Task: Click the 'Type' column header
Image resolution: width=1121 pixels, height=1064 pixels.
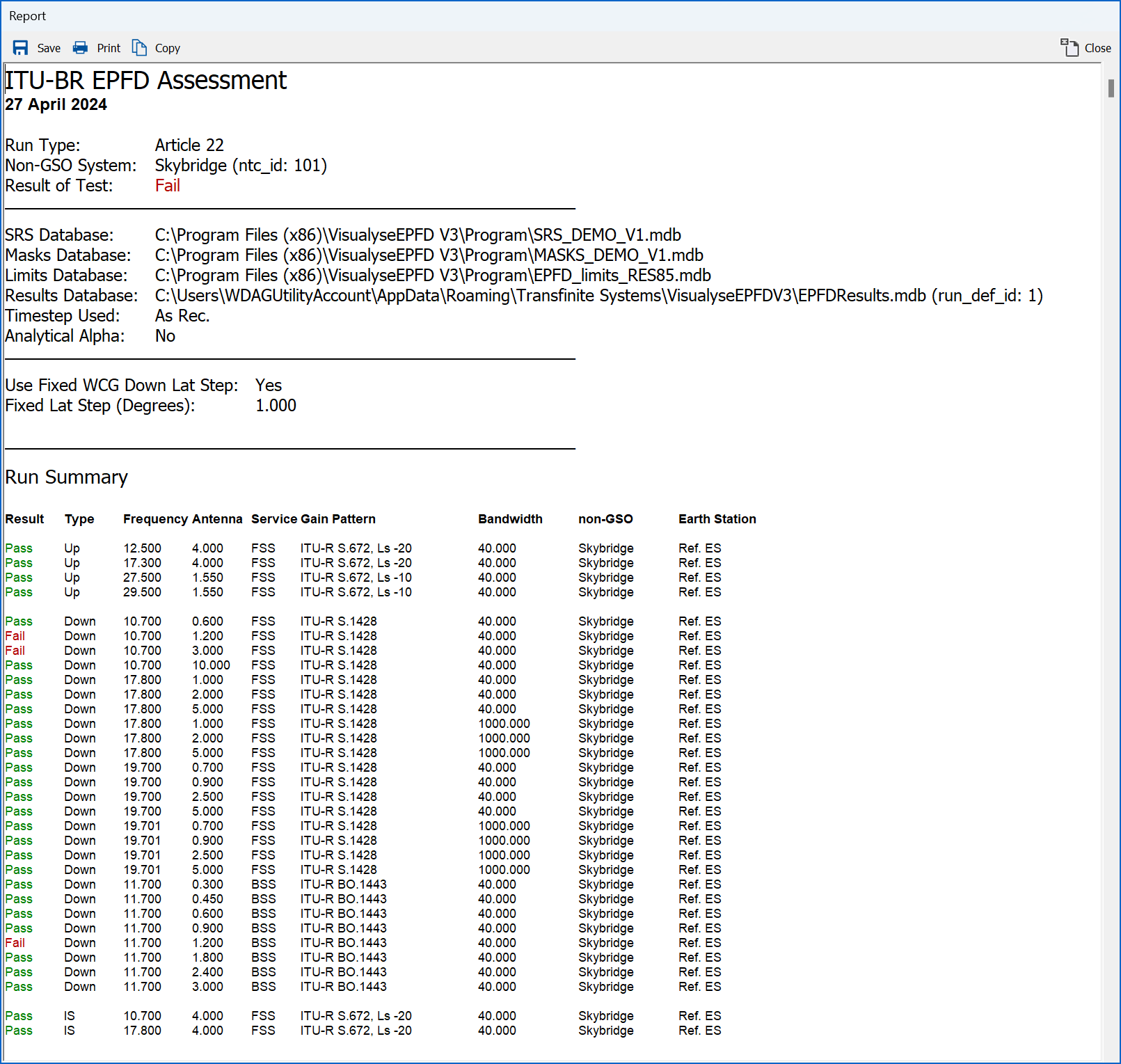Action: (x=79, y=520)
